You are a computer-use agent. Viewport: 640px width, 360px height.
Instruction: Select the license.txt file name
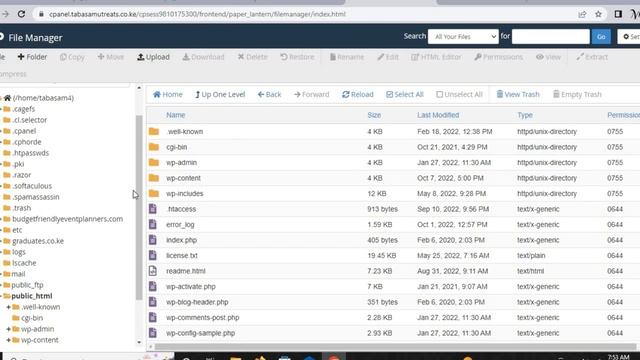point(182,256)
